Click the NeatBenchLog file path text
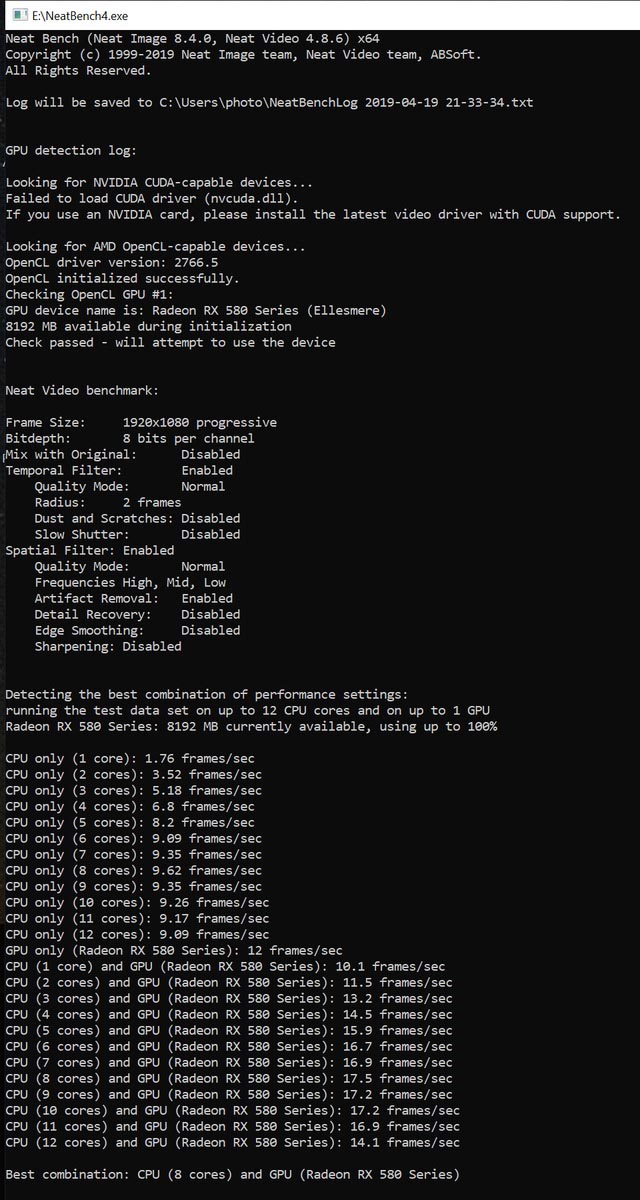This screenshot has width=640, height=1200. tap(347, 103)
